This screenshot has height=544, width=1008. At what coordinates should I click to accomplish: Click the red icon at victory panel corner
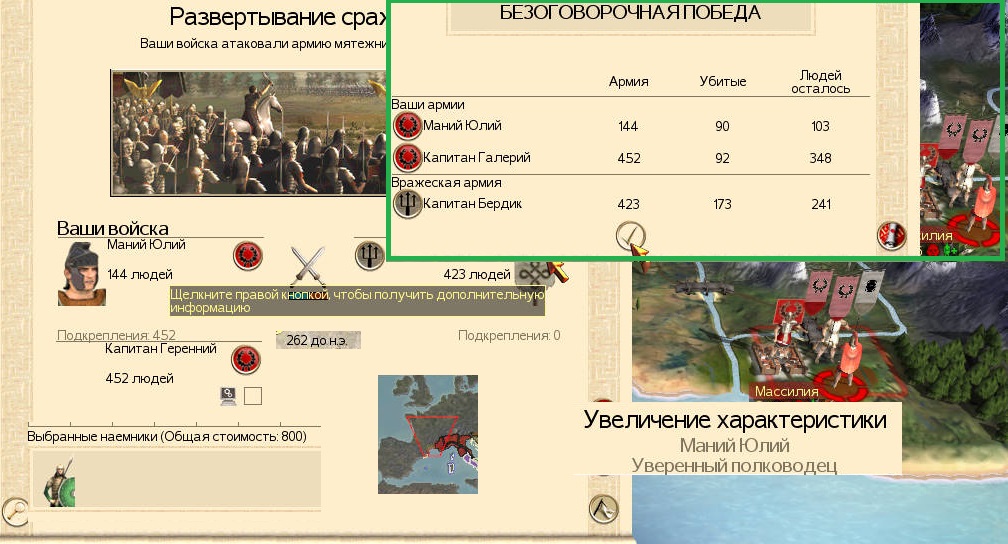click(891, 236)
